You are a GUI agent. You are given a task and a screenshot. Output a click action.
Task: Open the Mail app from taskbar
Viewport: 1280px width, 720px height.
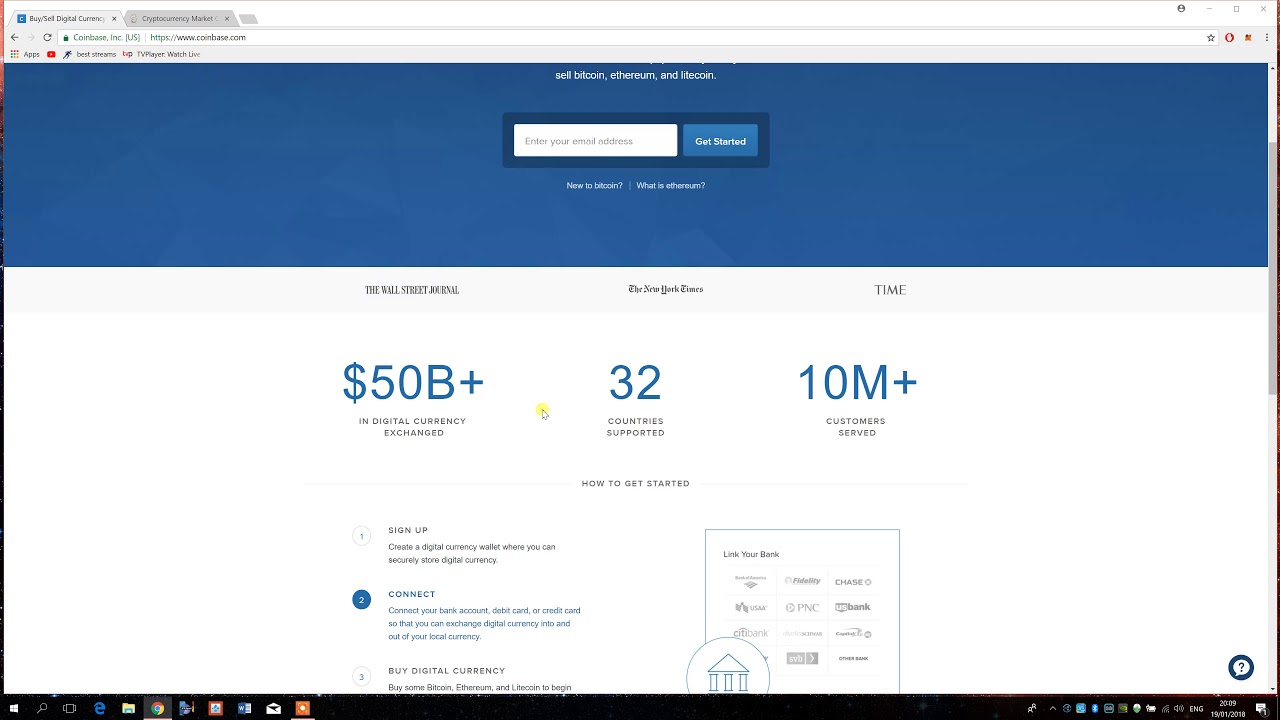pos(273,708)
